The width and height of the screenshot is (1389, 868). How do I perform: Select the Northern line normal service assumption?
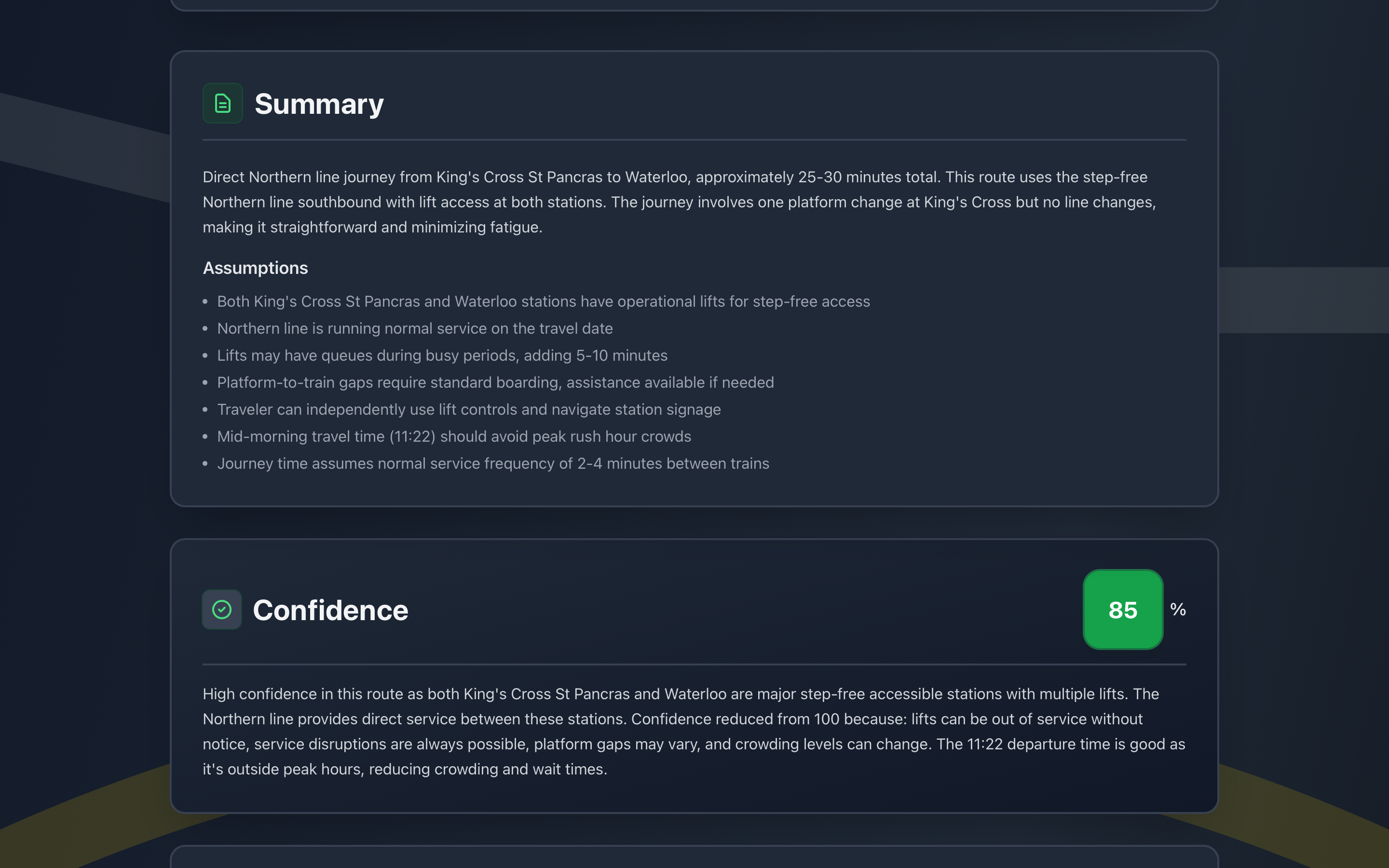click(x=414, y=328)
